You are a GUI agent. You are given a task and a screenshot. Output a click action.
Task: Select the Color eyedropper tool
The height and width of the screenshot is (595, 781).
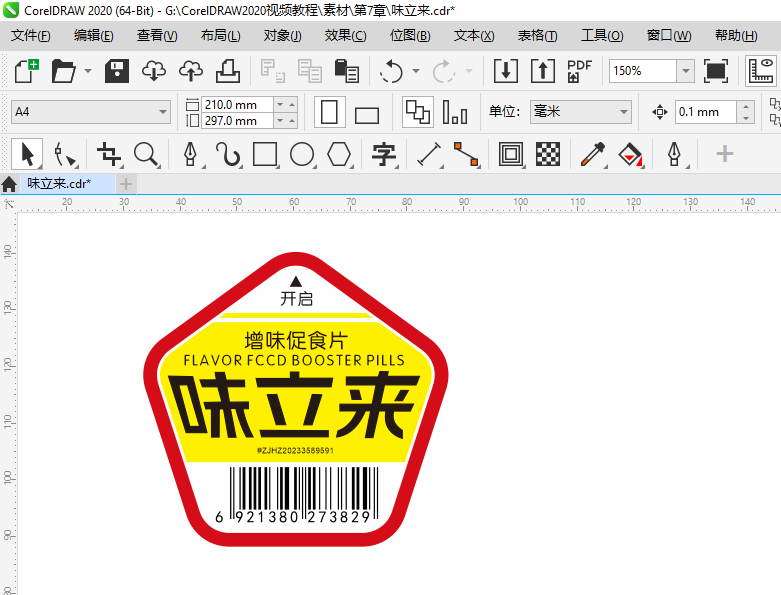pos(593,154)
